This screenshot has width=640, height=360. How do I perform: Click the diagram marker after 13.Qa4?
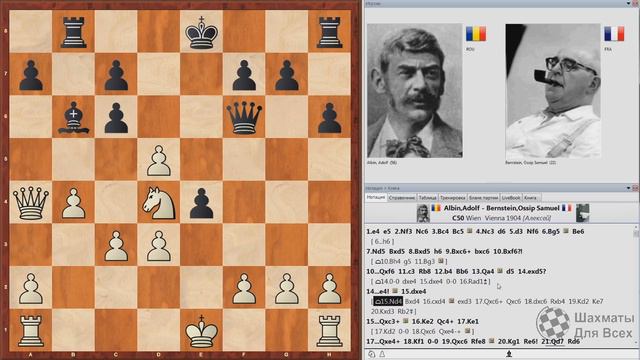click(500, 271)
